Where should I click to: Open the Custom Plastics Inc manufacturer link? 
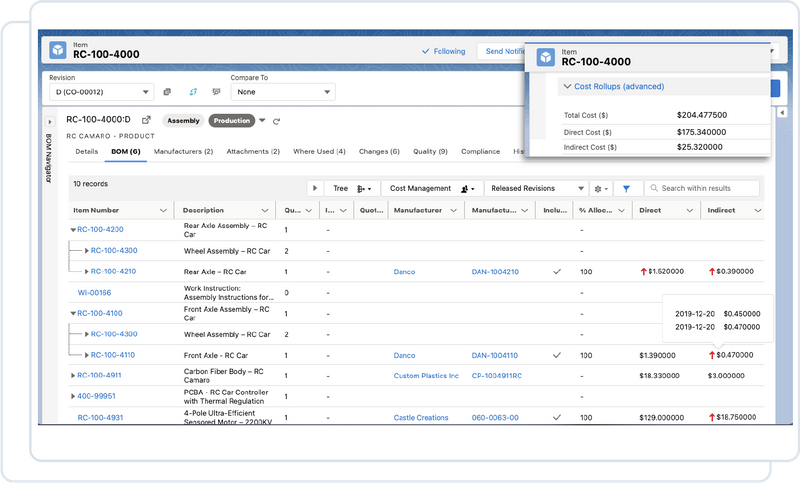[x=426, y=376]
